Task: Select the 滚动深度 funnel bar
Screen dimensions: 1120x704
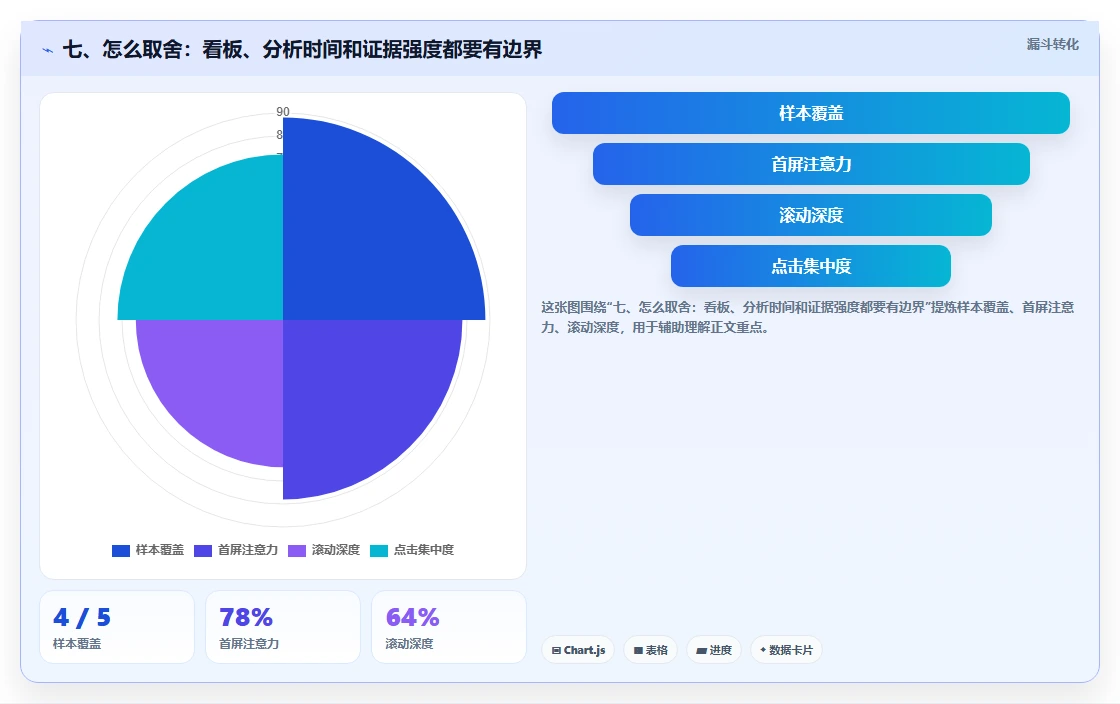Action: click(x=811, y=215)
